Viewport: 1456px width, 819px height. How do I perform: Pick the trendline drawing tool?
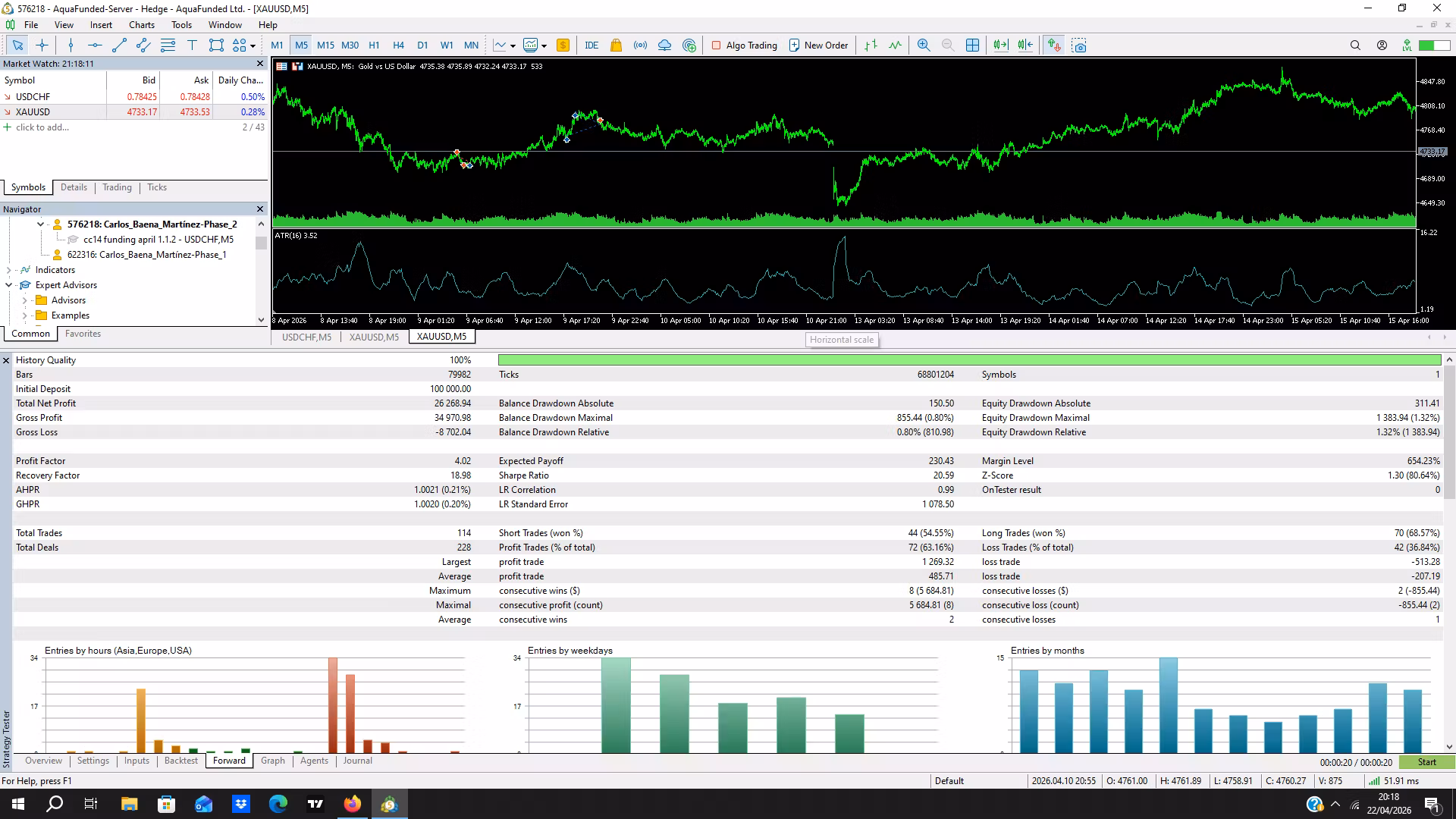(119, 45)
